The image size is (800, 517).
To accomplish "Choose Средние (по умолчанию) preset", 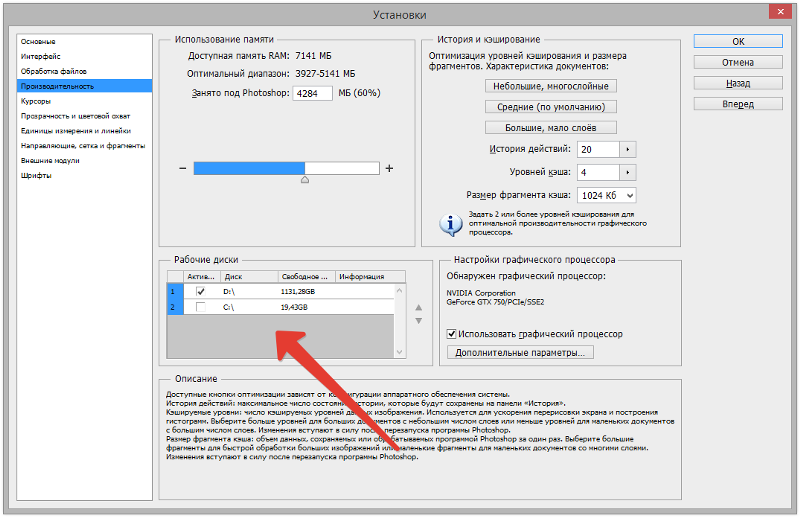I will tap(551, 107).
